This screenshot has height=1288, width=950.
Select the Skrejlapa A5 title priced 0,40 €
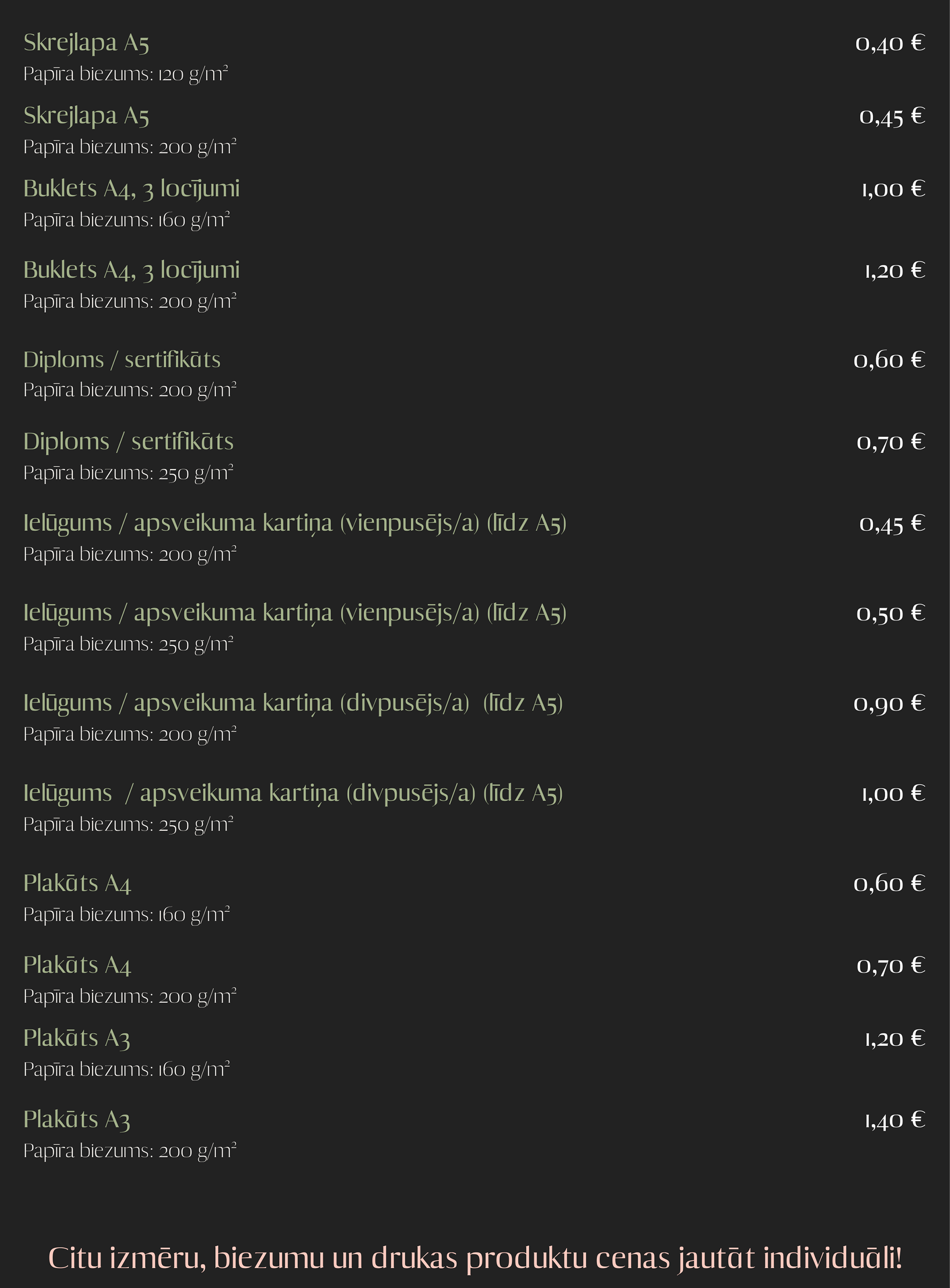86,43
